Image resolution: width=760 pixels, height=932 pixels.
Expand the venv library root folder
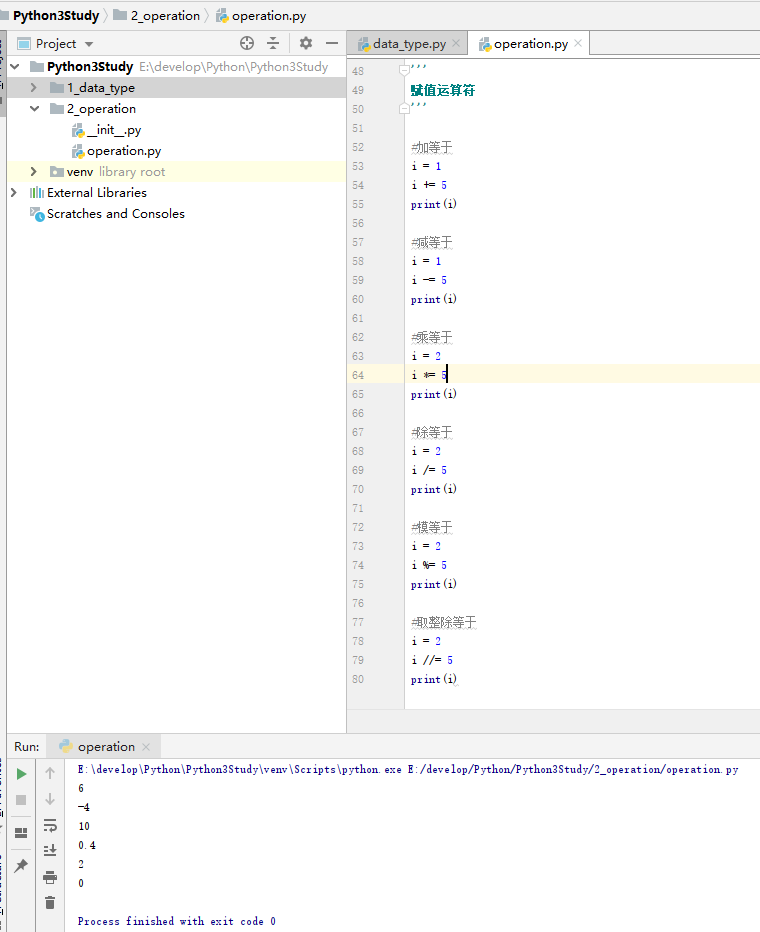(x=34, y=172)
